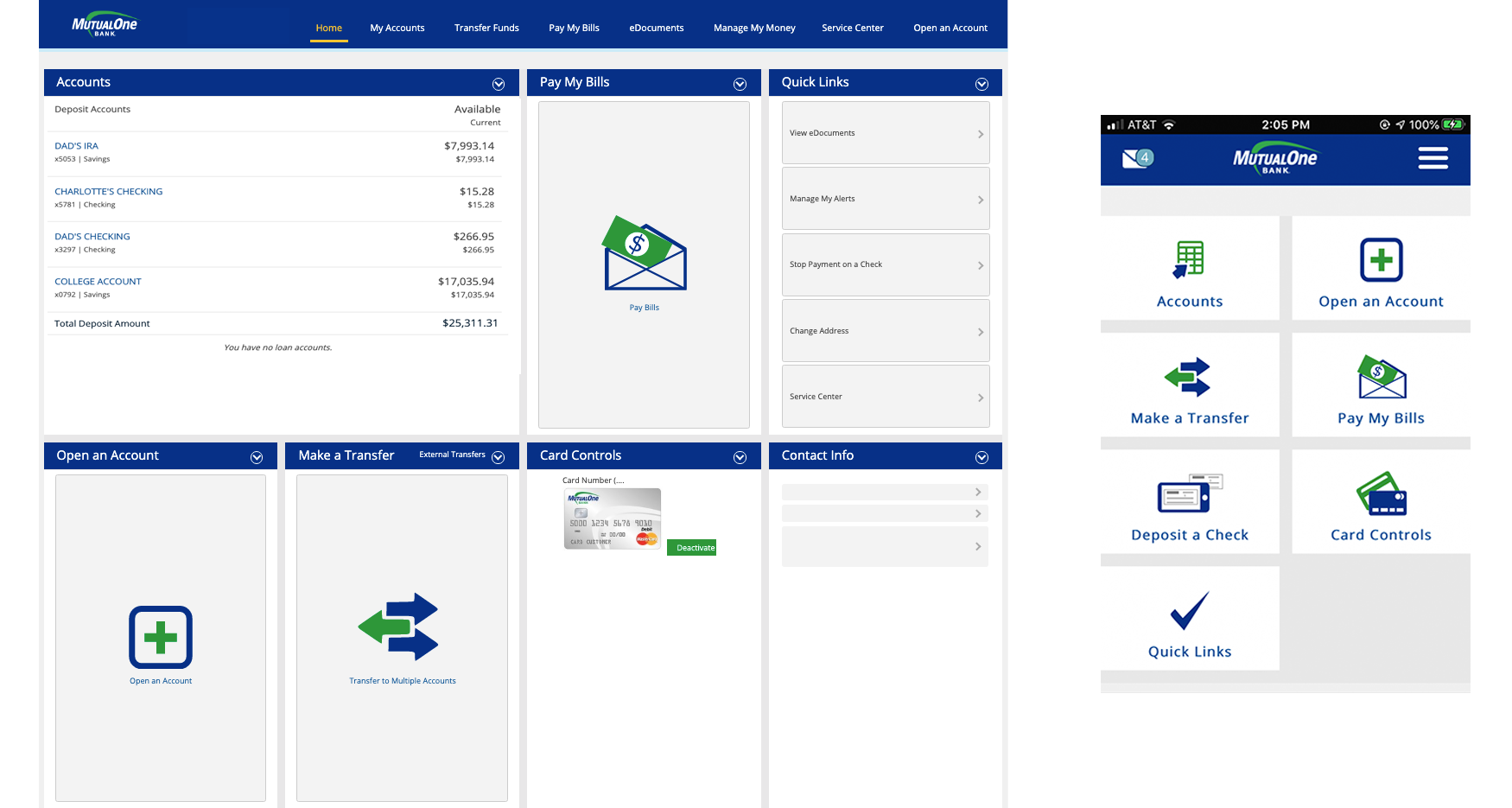Tap the Pay My Bills envelope icon on mobile
Image resolution: width=1512 pixels, height=808 pixels.
pyautogui.click(x=1381, y=379)
